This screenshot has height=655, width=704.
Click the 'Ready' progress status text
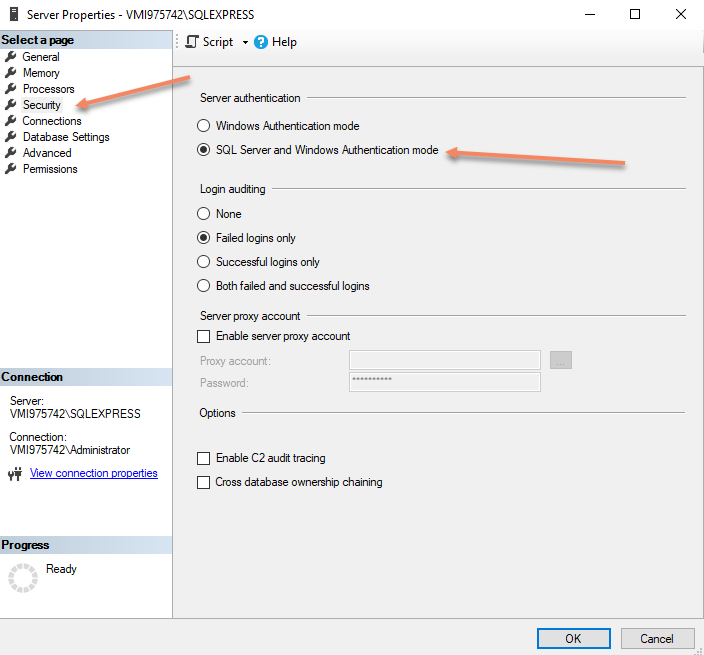61,569
